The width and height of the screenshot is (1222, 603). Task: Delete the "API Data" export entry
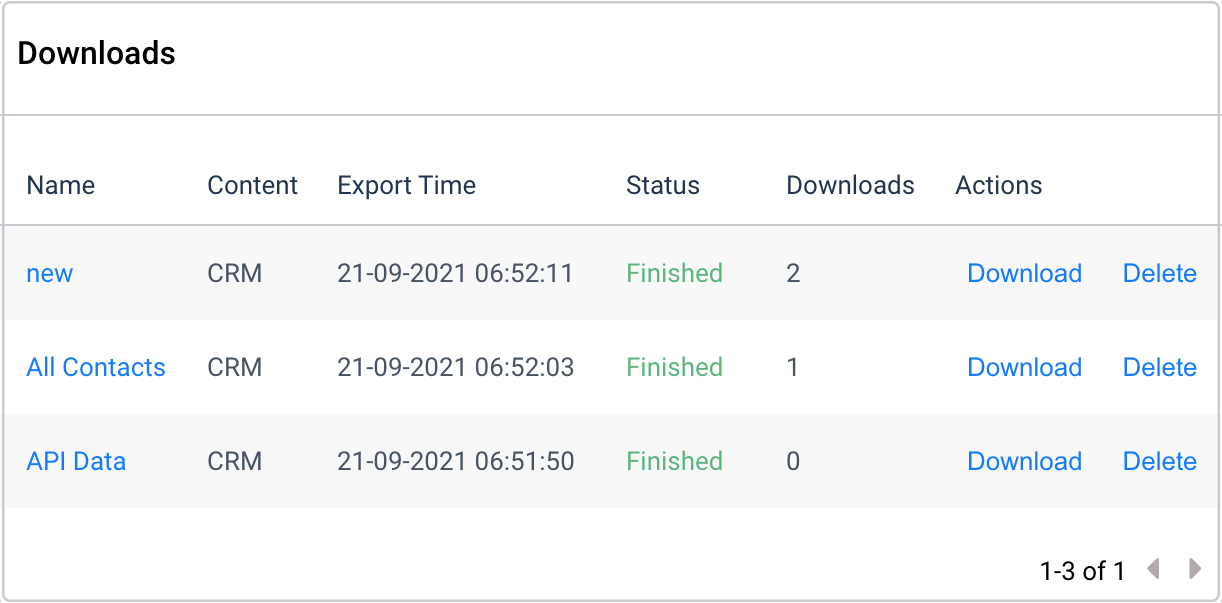pos(1159,461)
